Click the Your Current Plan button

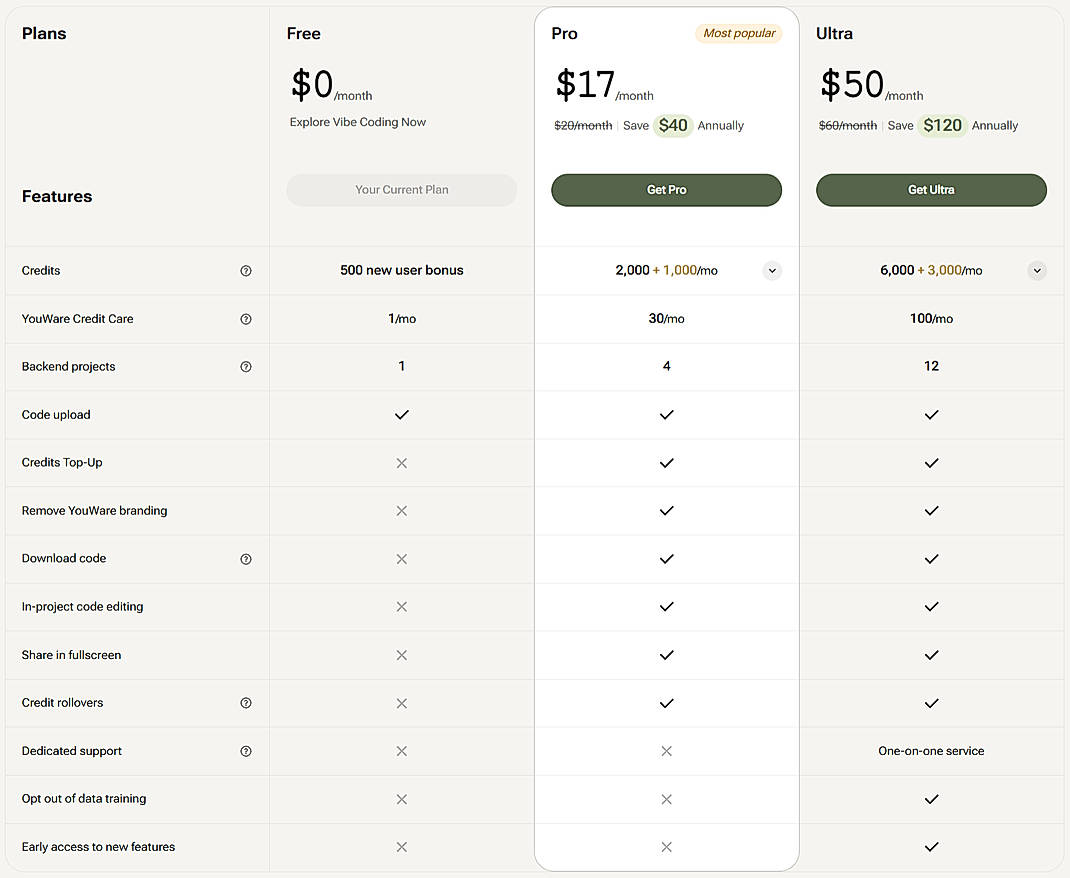pyautogui.click(x=402, y=190)
